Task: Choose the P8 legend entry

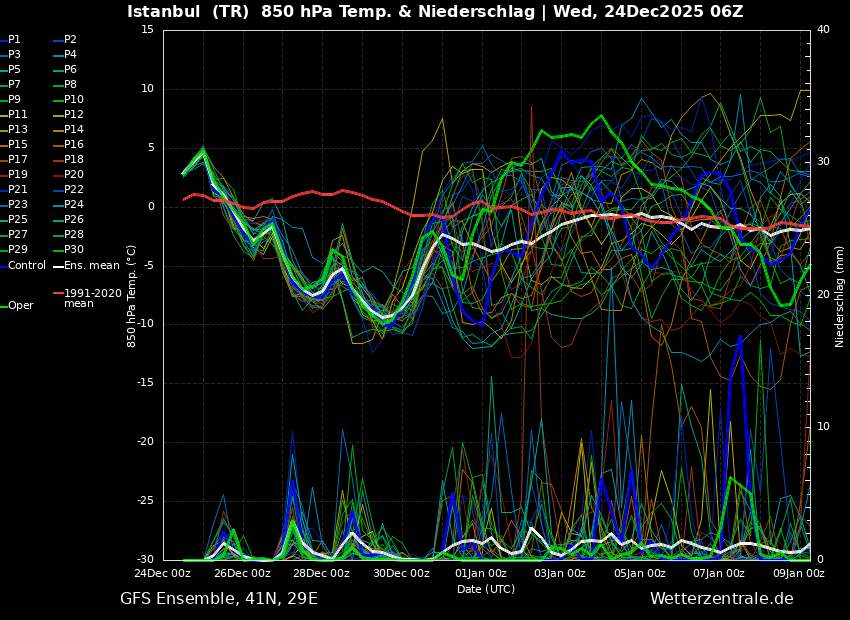Action: point(65,85)
